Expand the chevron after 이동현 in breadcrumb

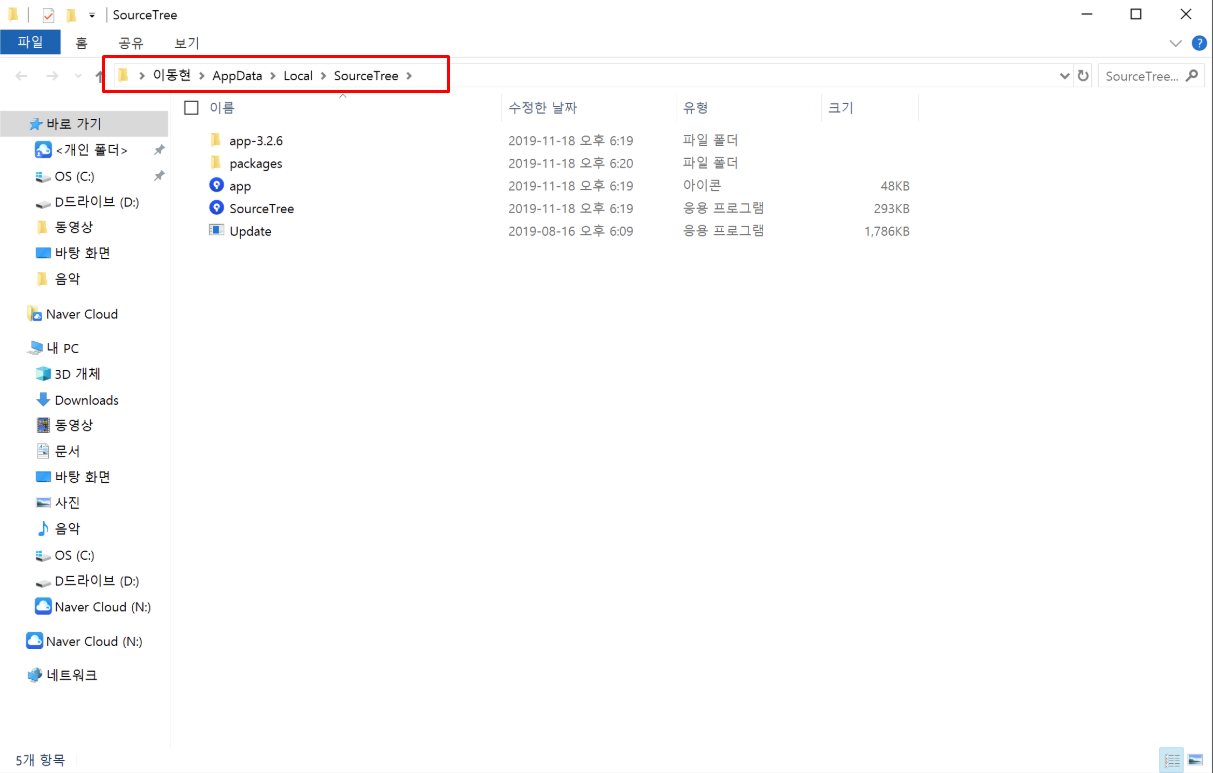(x=201, y=76)
